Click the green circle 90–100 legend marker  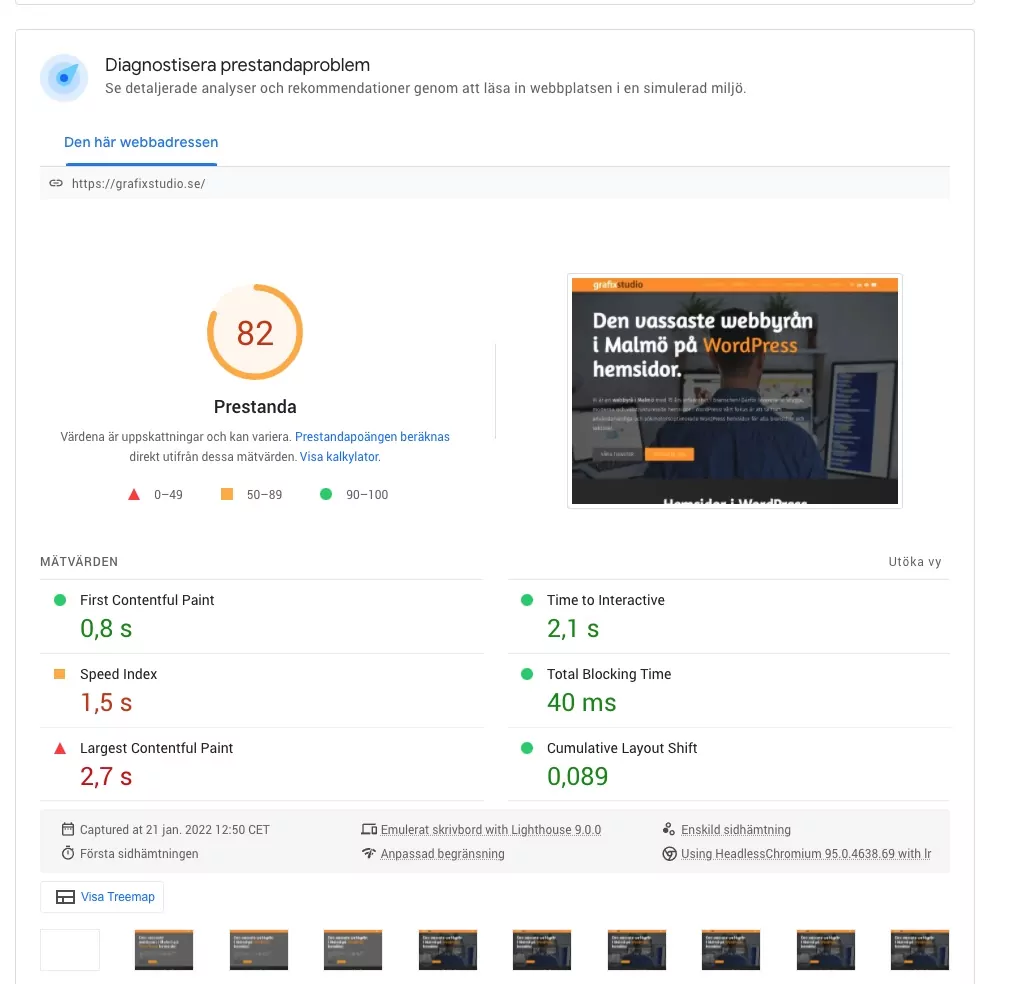tap(326, 494)
